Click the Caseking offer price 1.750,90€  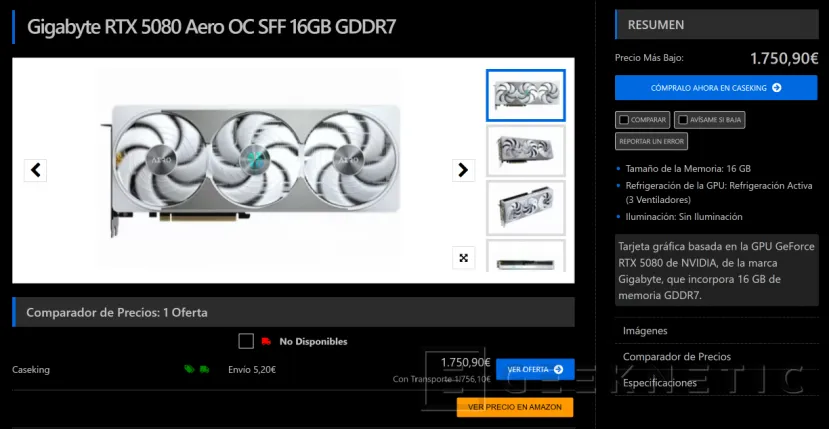466,363
